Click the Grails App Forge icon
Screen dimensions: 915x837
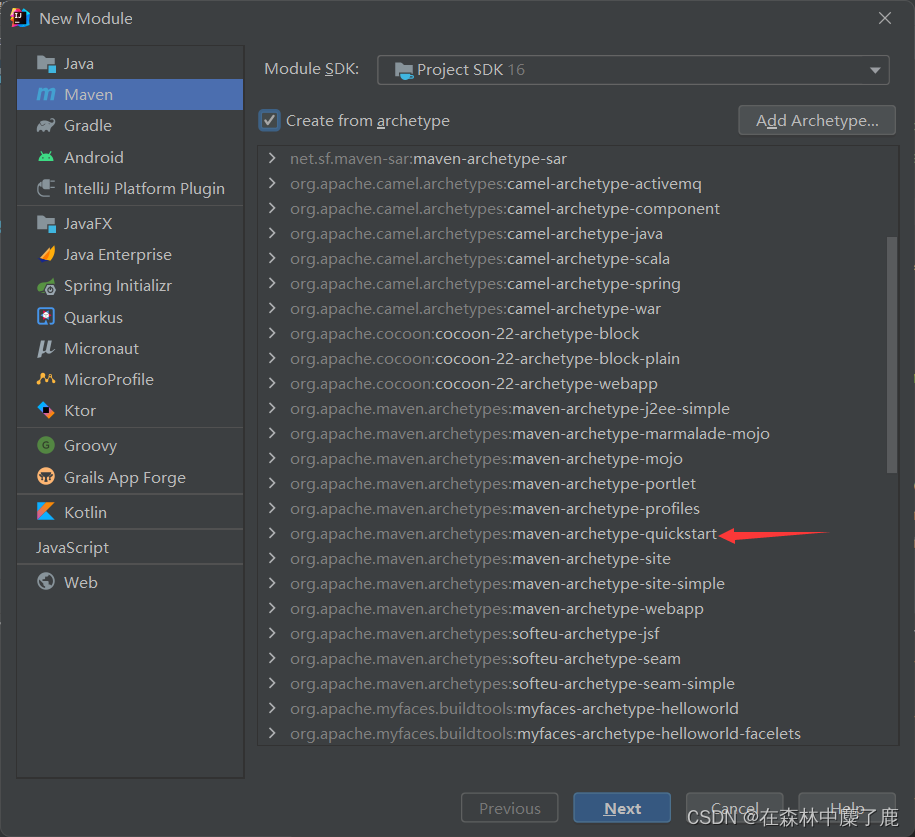46,477
